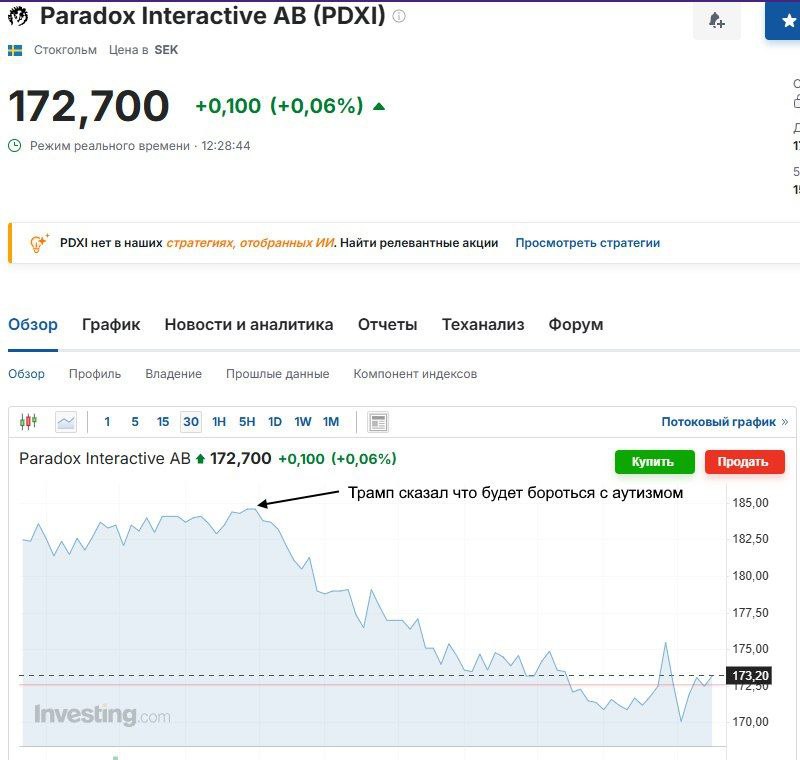The height and width of the screenshot is (760, 800).
Task: Select the 5 minute interval
Action: [135, 422]
